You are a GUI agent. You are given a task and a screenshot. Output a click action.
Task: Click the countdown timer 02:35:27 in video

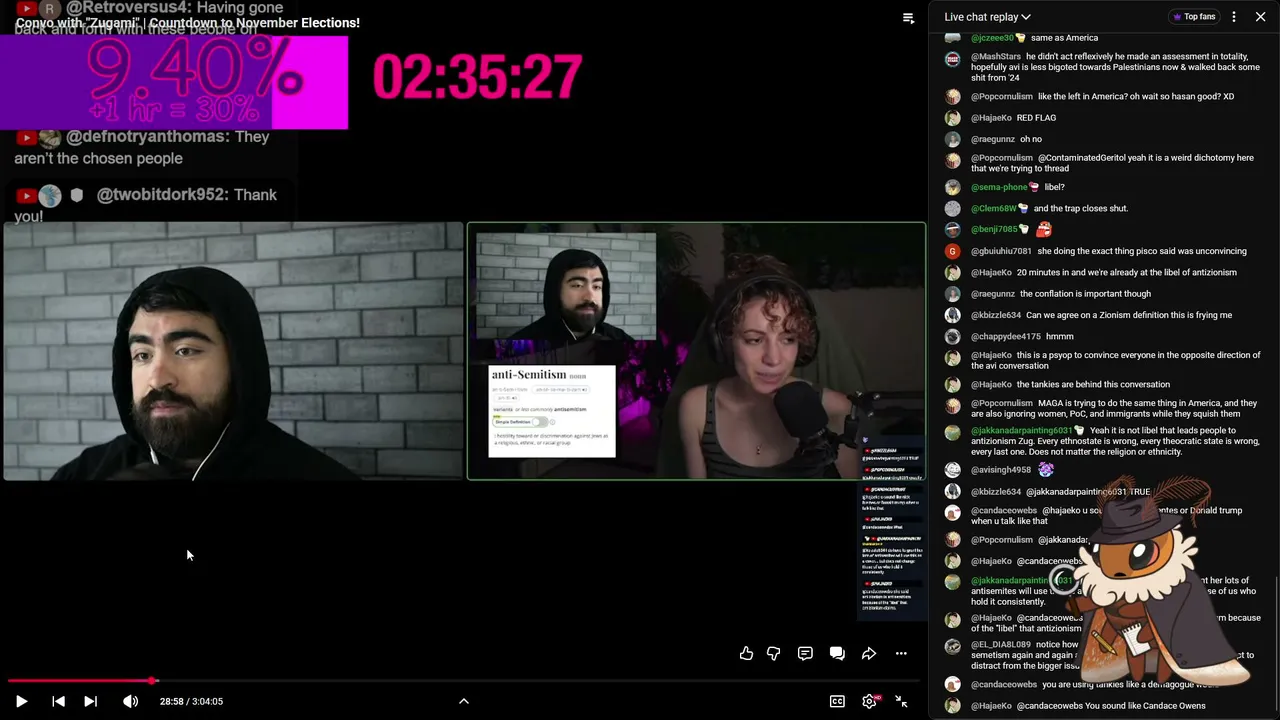[477, 77]
